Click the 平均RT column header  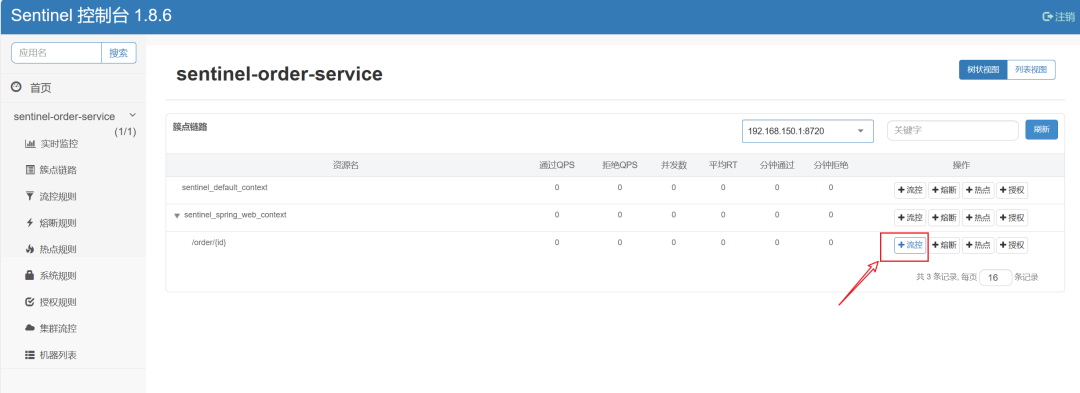pyautogui.click(x=723, y=165)
